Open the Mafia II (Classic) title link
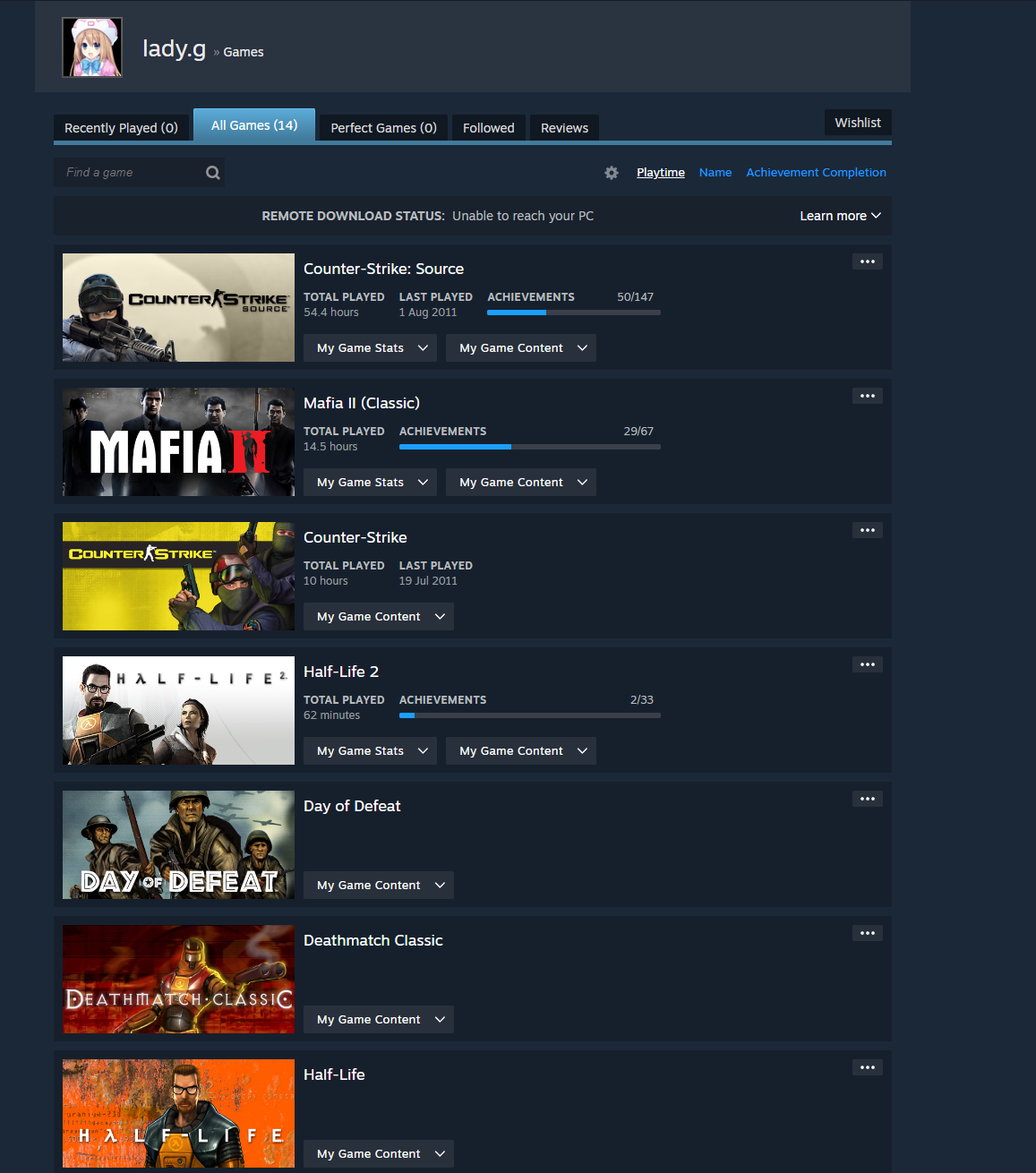Image resolution: width=1036 pixels, height=1173 pixels. (x=362, y=403)
